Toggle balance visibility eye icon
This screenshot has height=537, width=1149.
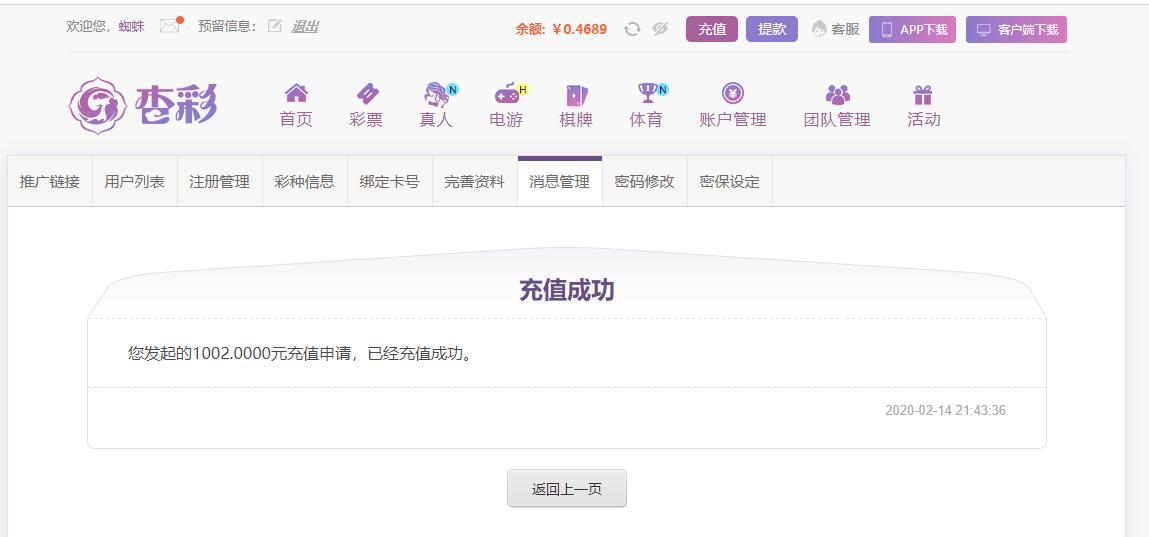point(660,29)
